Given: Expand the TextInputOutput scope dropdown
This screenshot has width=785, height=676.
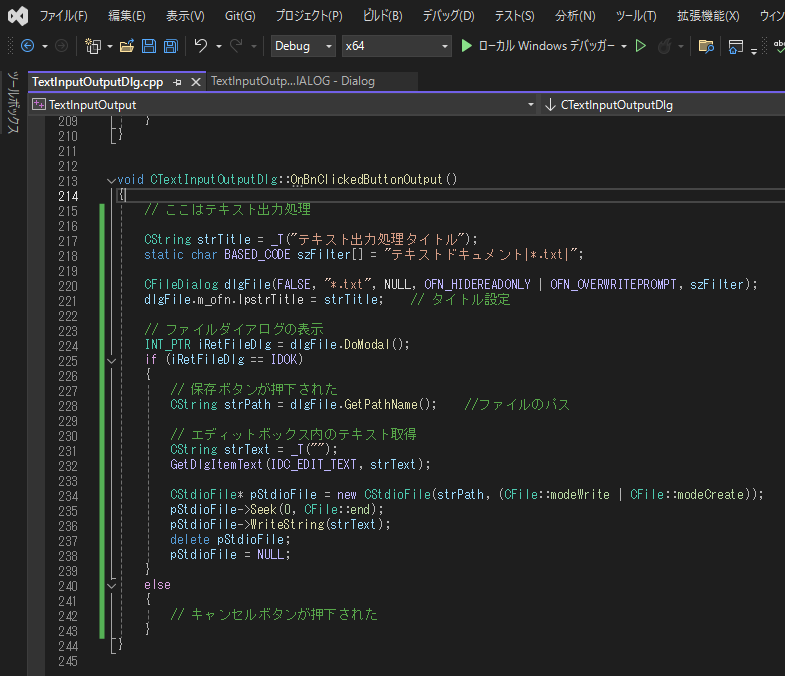Looking at the screenshot, I should [x=530, y=104].
